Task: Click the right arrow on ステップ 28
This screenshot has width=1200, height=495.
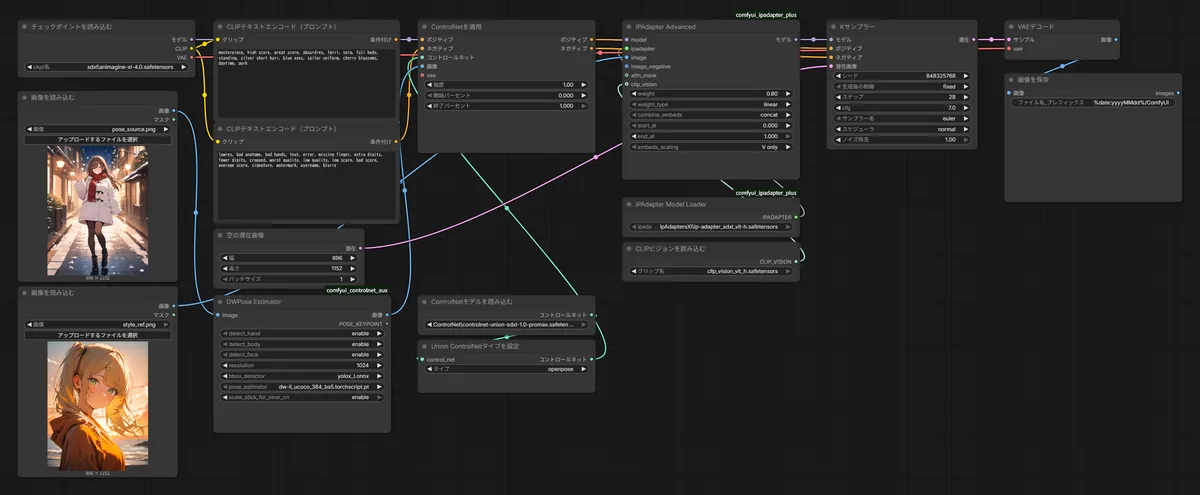Action: [x=966, y=97]
